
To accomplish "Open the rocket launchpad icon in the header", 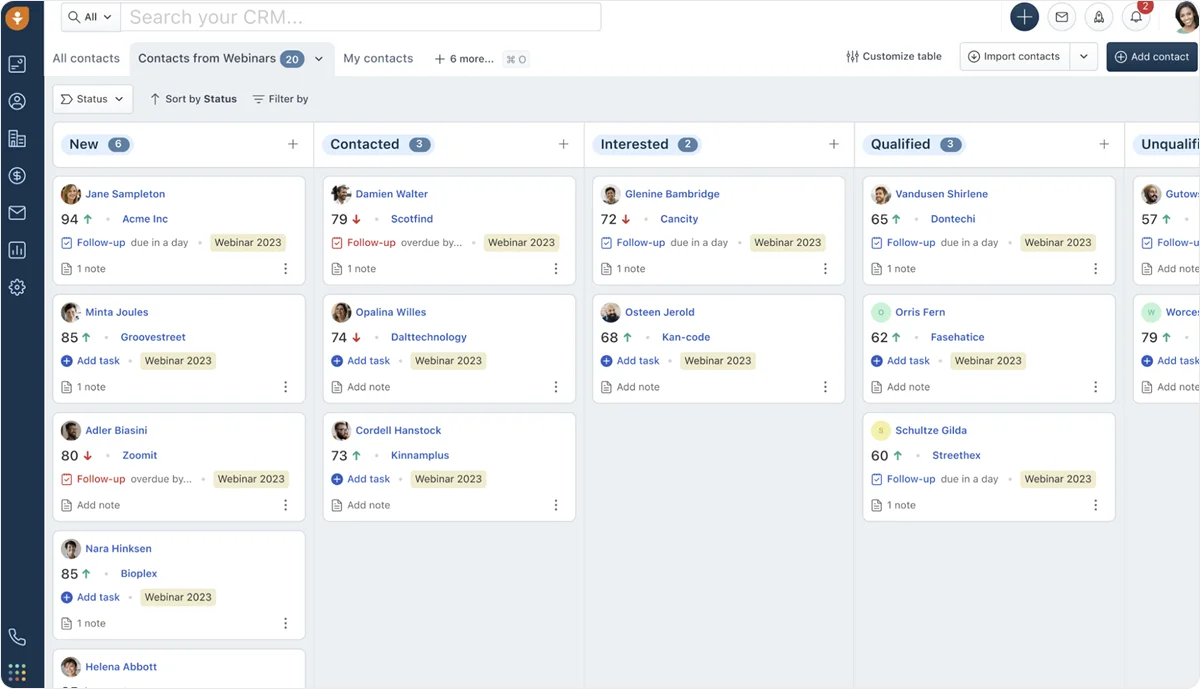I will (x=1098, y=17).
